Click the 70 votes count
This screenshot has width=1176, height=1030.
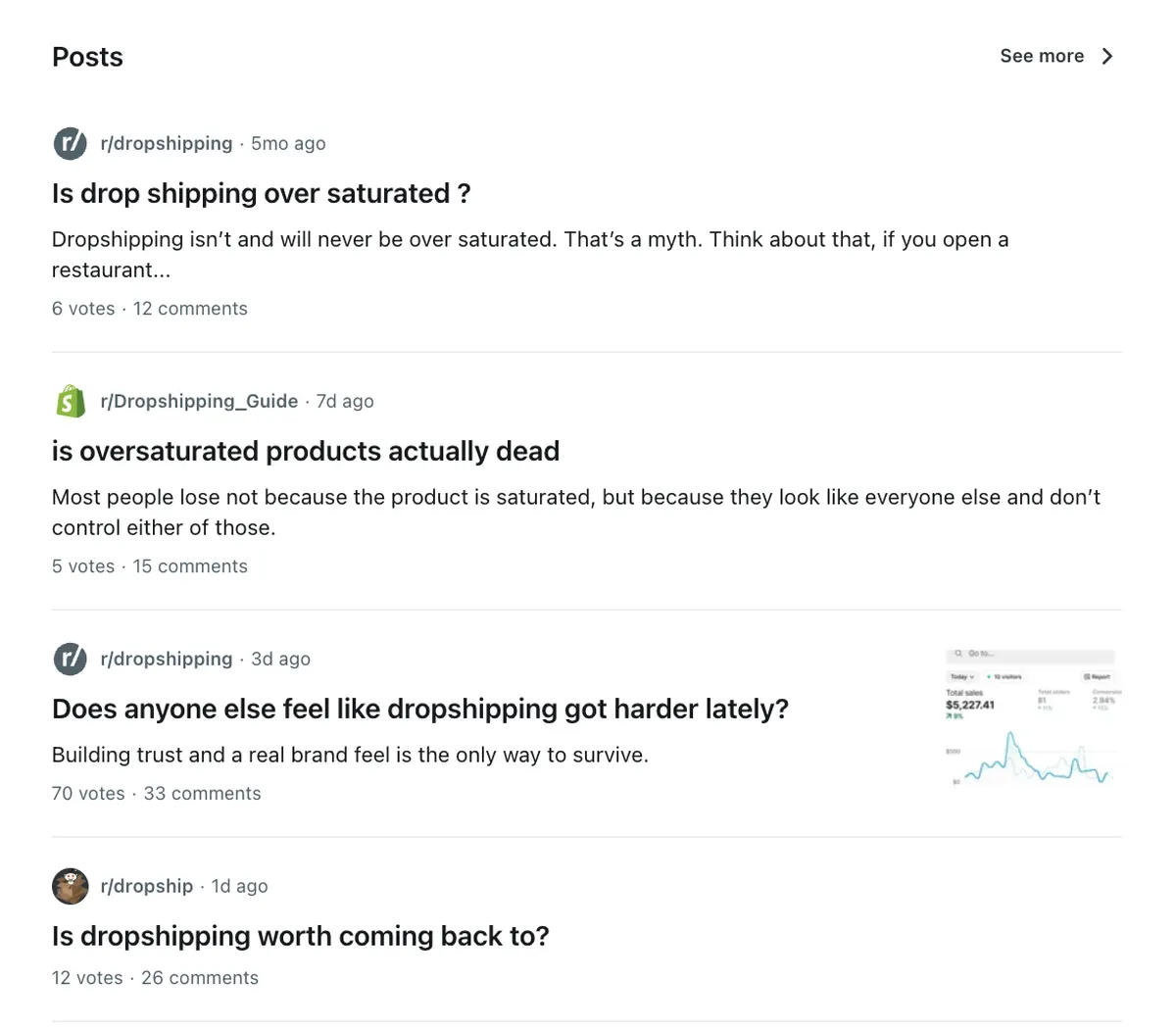click(x=87, y=793)
